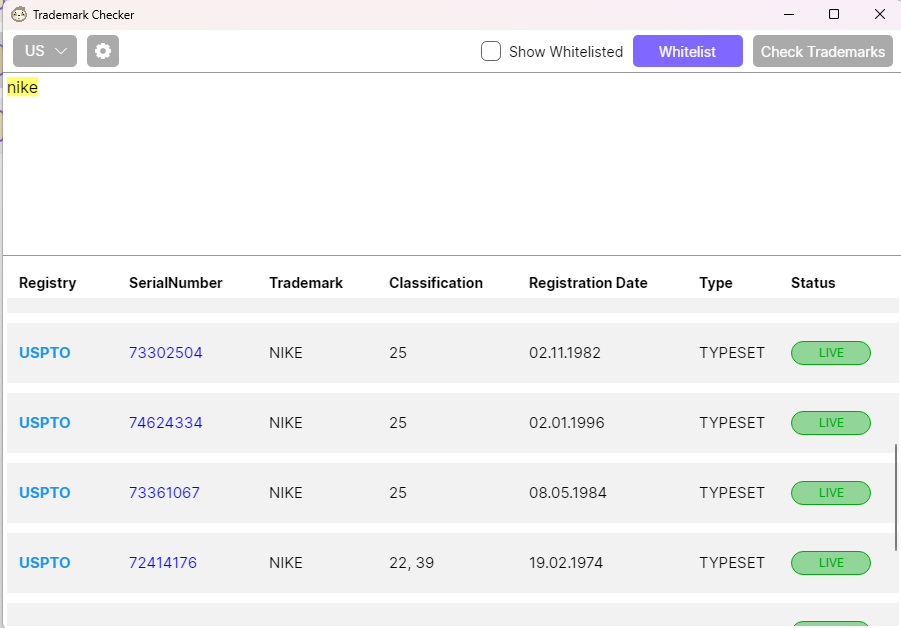The height and width of the screenshot is (628, 901).
Task: Click classification value 22, 39
Action: coord(411,563)
